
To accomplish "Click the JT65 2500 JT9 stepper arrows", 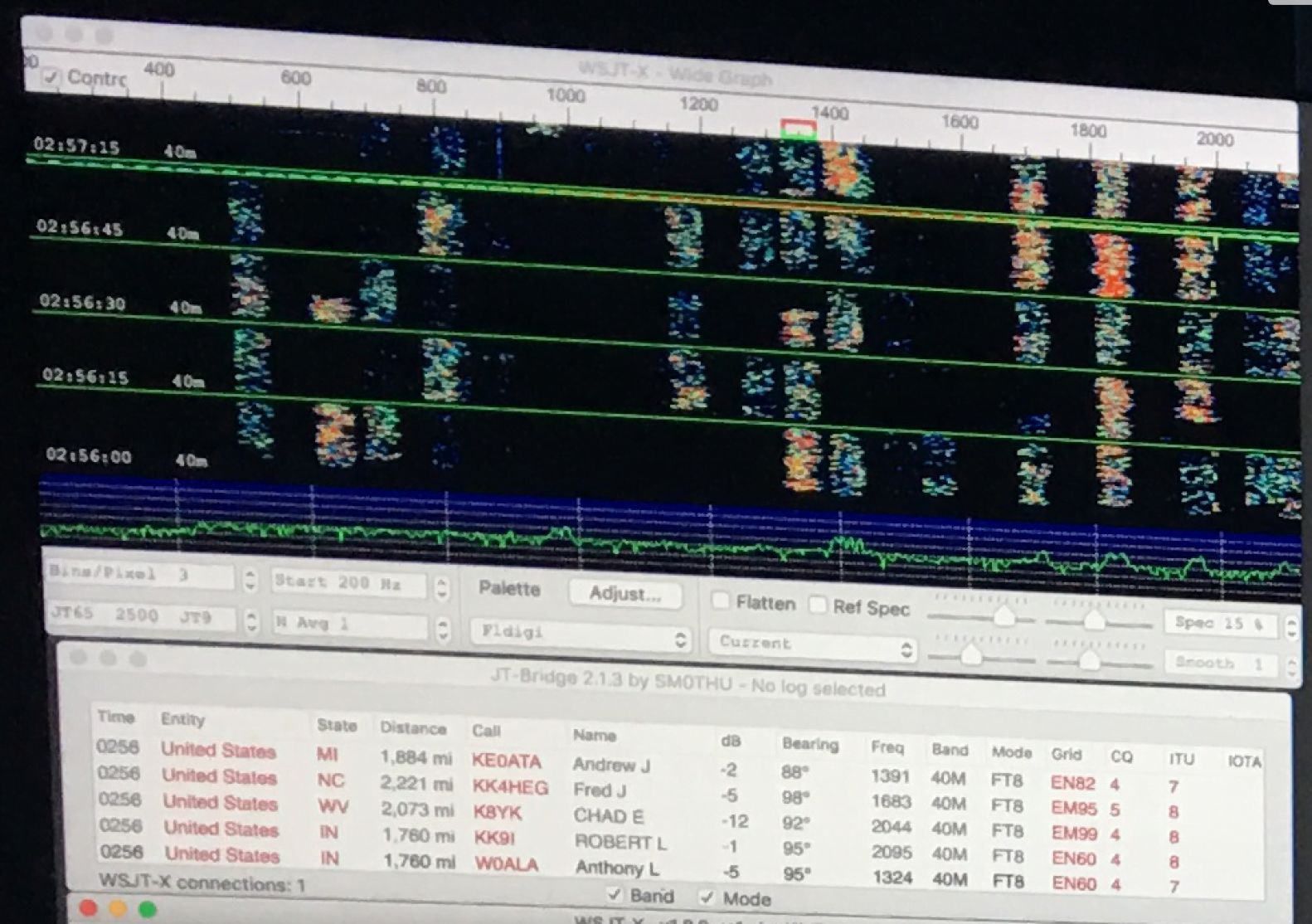I will [251, 620].
